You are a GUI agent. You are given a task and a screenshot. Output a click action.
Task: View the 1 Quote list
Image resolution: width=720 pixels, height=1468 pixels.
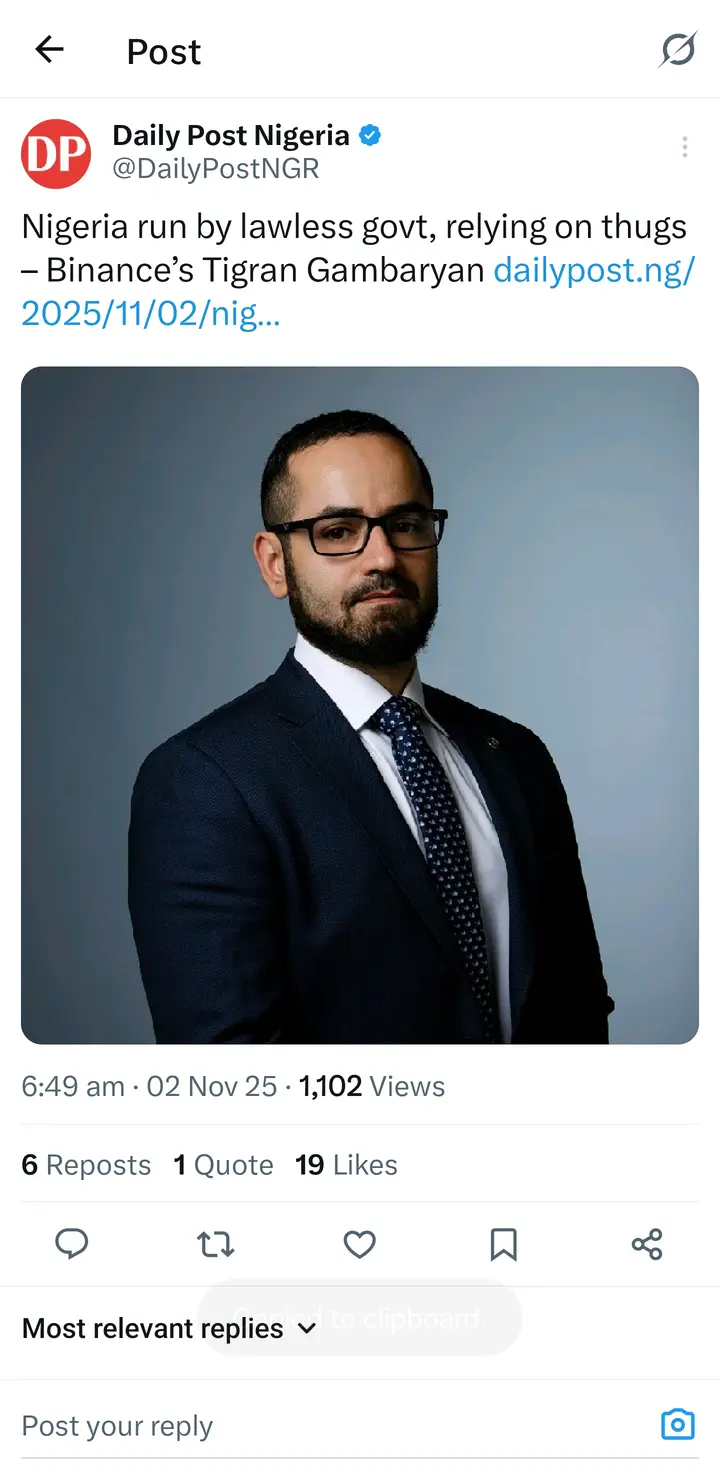click(x=223, y=1165)
